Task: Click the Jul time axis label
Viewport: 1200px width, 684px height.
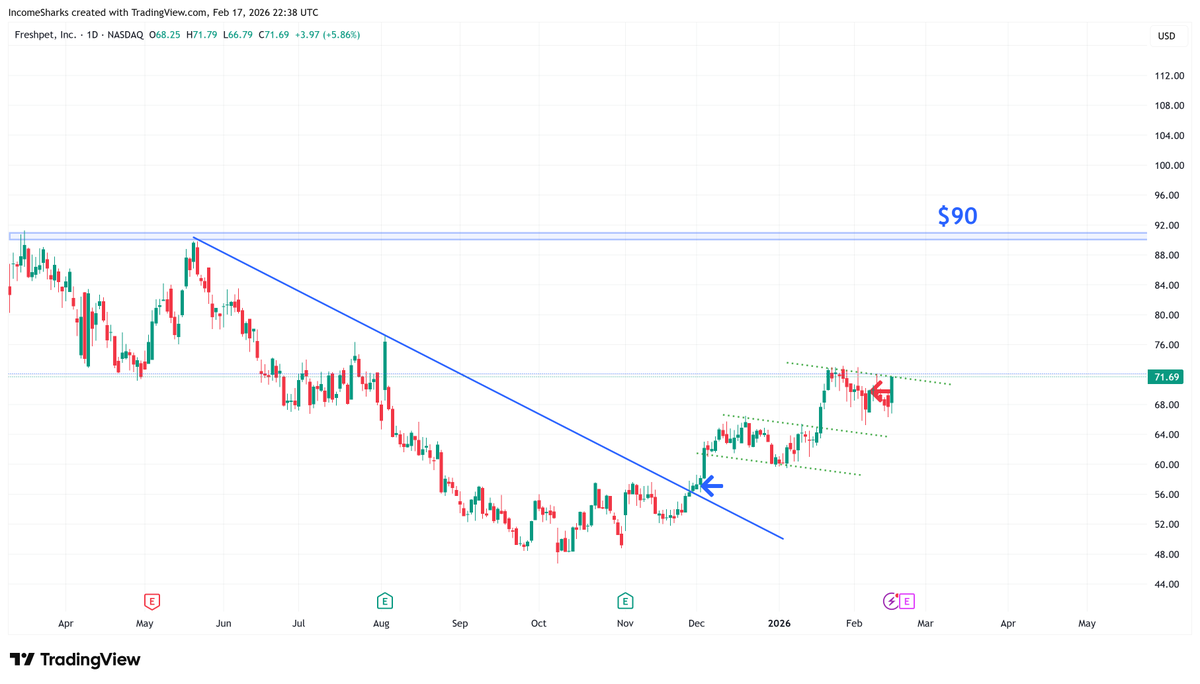Action: 299,624
